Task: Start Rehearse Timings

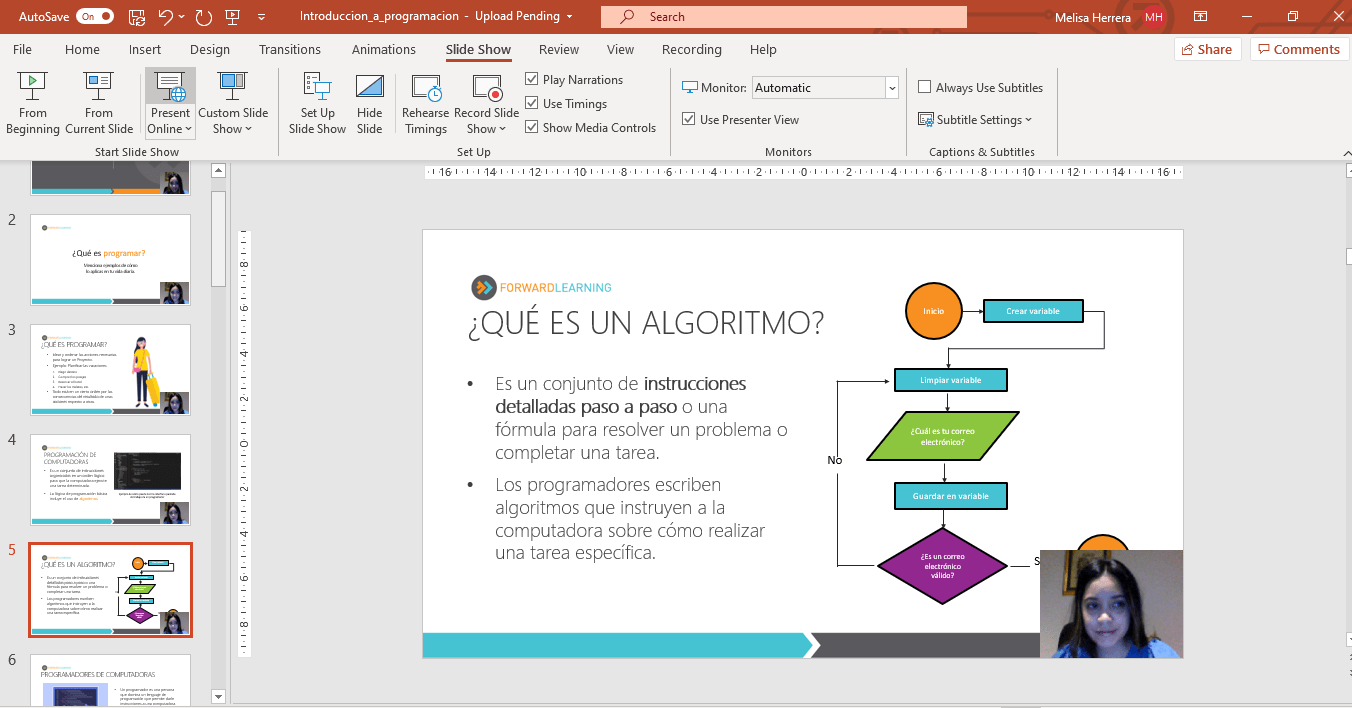Action: pyautogui.click(x=426, y=104)
